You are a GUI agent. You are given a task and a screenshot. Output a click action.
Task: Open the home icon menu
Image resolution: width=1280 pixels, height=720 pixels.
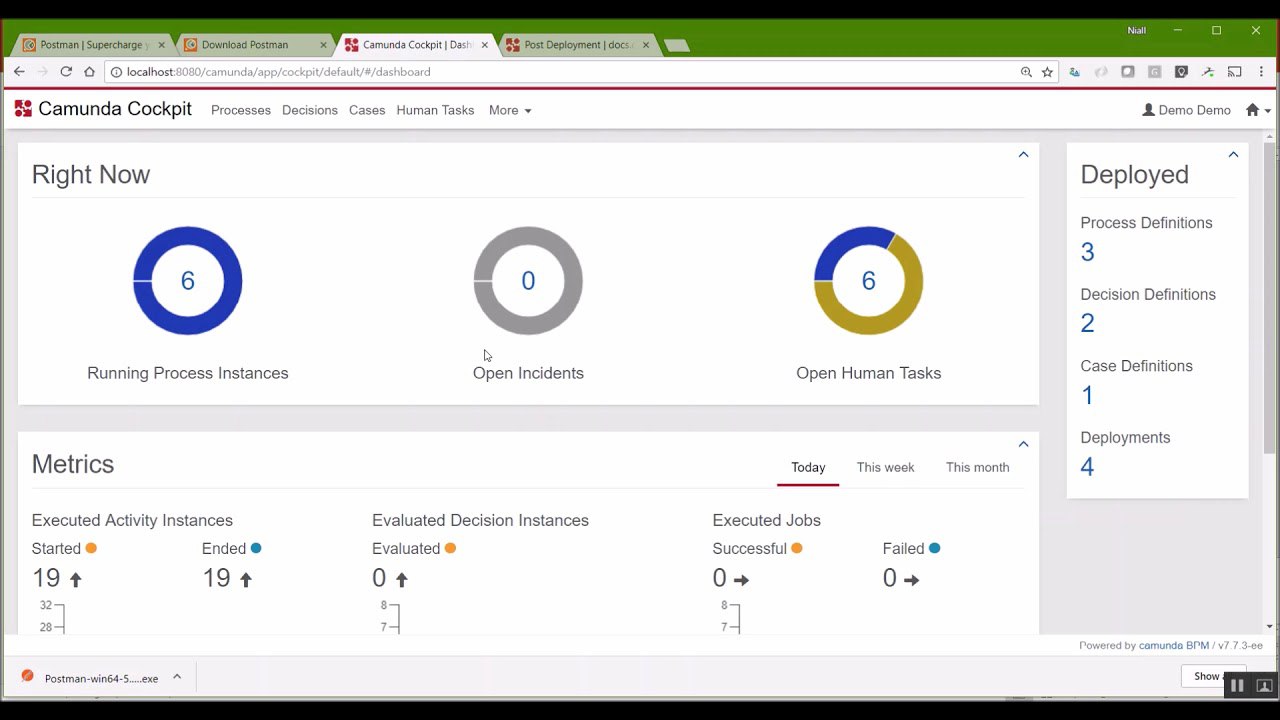pyautogui.click(x=1258, y=110)
